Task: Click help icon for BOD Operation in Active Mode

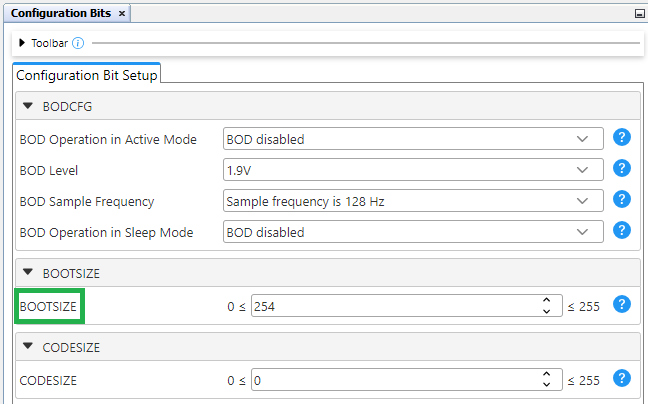Action: (x=621, y=139)
